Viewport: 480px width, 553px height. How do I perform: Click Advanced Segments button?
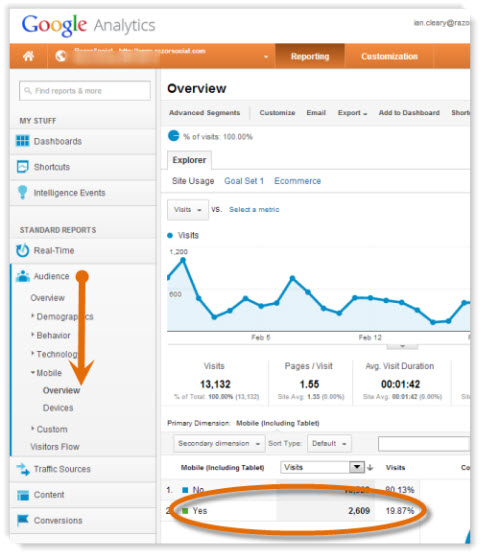[x=205, y=113]
